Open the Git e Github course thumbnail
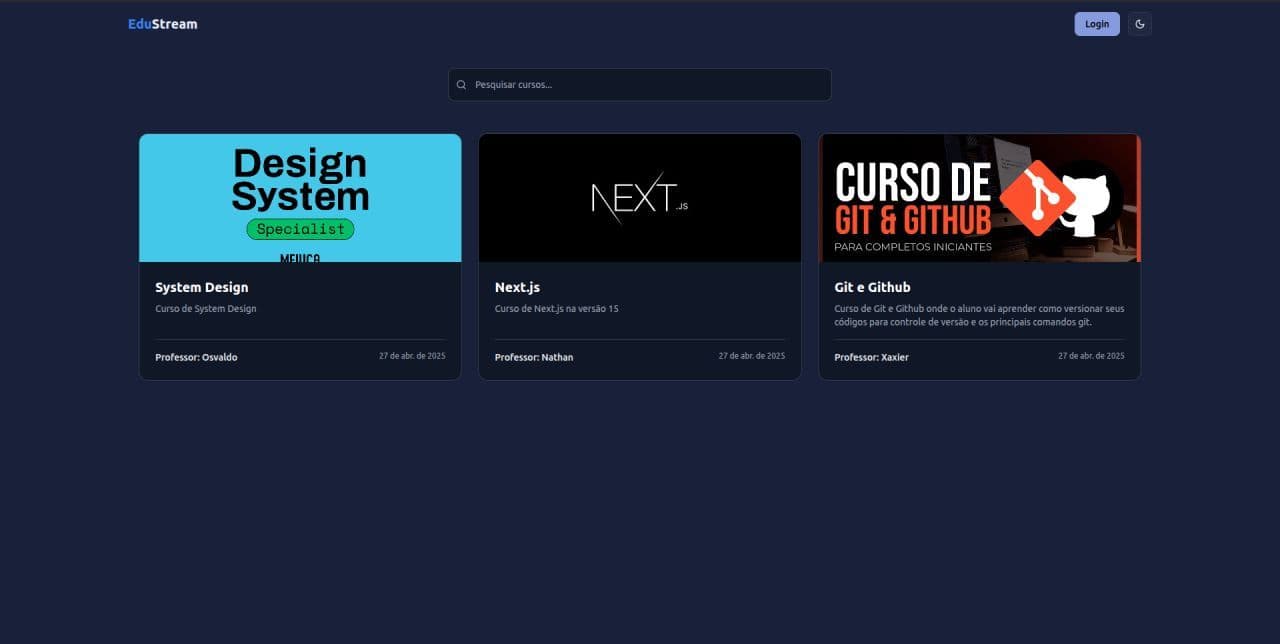This screenshot has width=1280, height=644. [x=979, y=197]
